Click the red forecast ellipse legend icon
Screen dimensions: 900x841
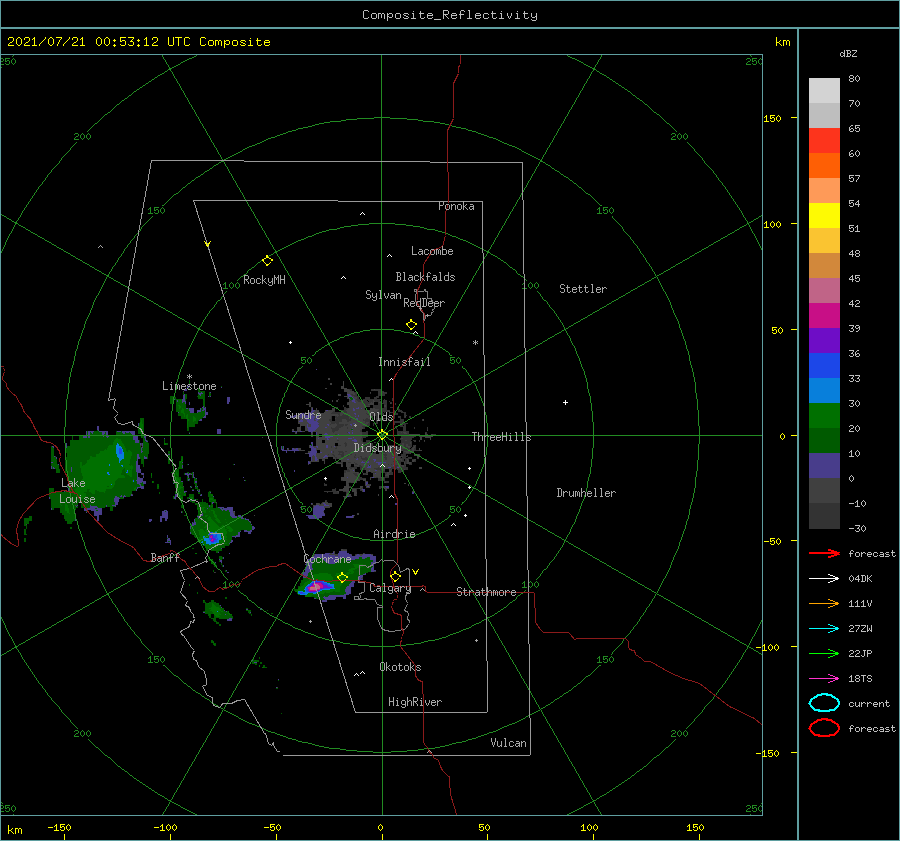[x=824, y=728]
